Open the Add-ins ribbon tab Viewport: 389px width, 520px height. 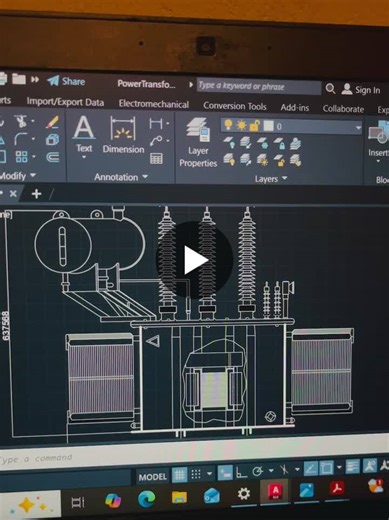pos(295,108)
